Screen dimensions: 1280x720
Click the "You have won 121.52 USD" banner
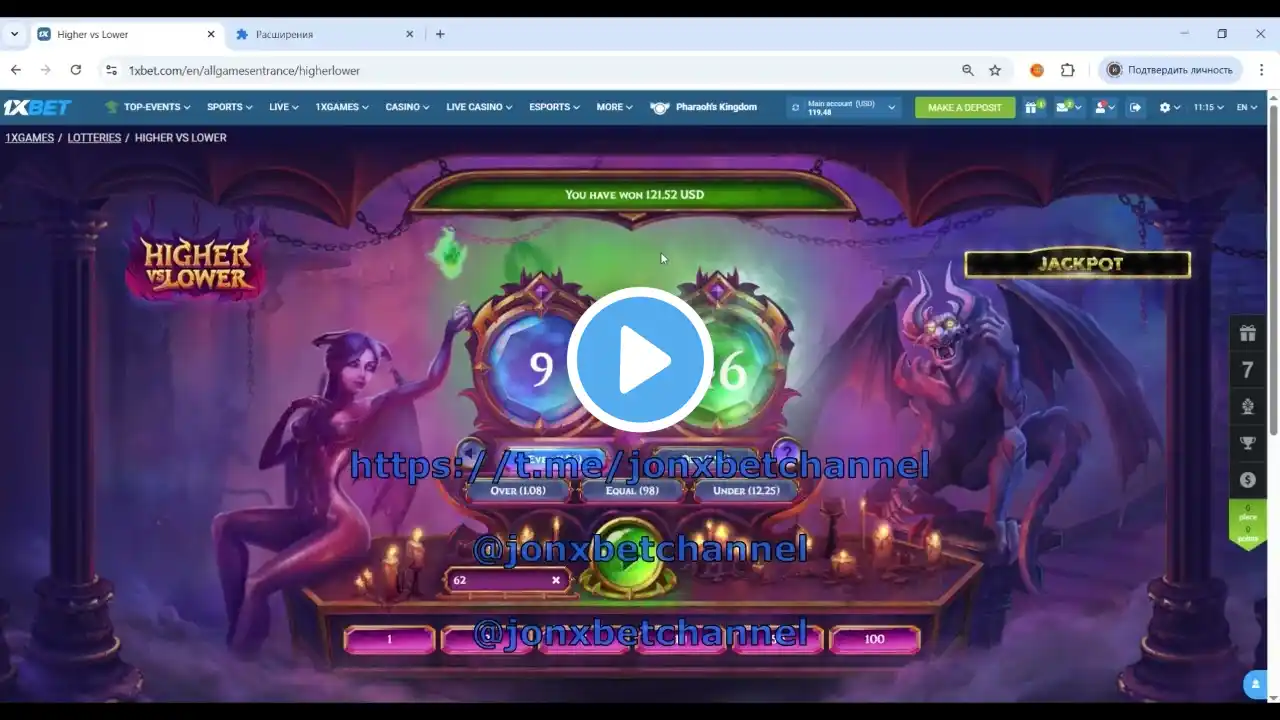point(634,195)
